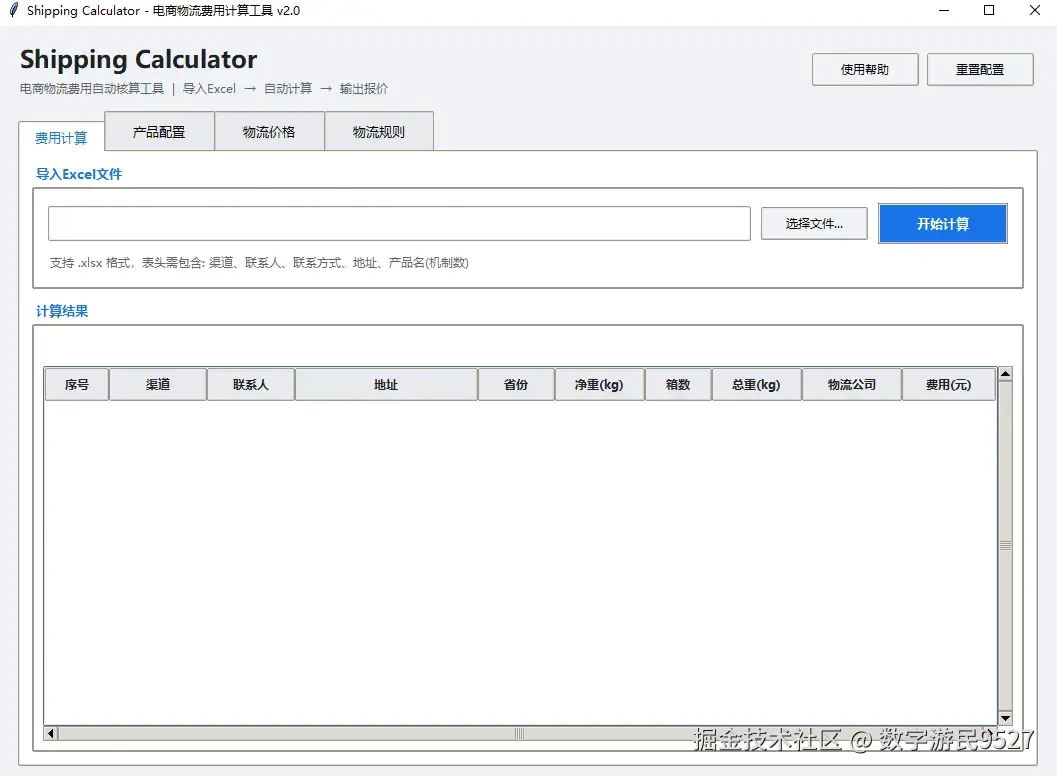Select the 省份 column header

pyautogui.click(x=516, y=384)
